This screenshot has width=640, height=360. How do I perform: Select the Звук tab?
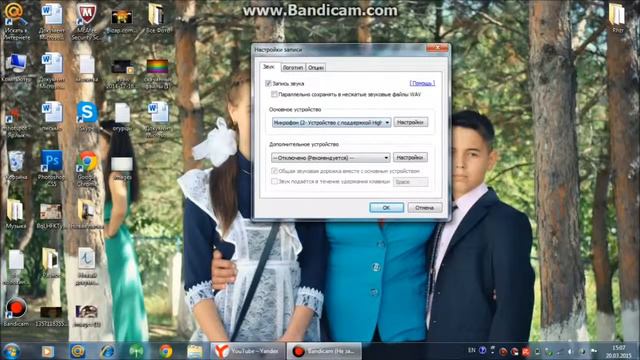click(x=269, y=67)
